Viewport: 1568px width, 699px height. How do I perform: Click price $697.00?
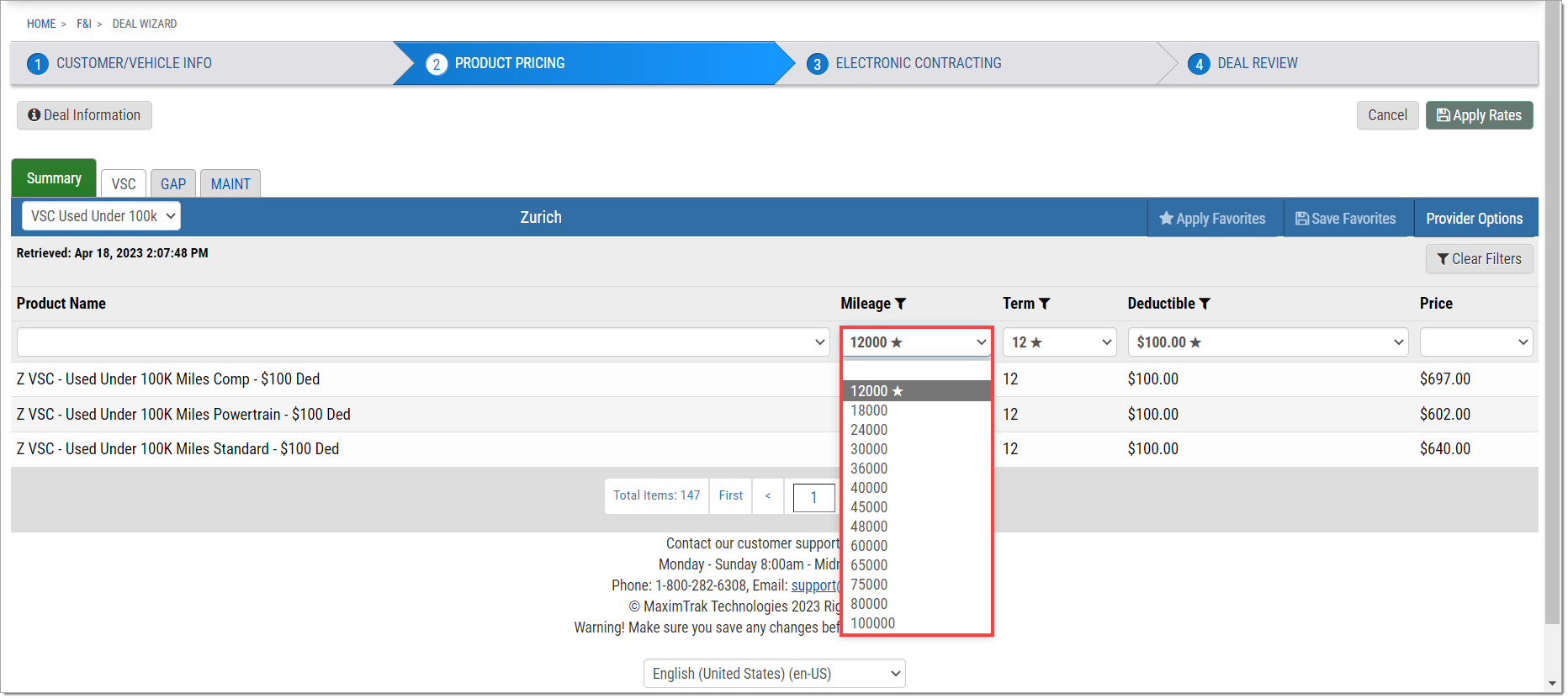coord(1445,379)
